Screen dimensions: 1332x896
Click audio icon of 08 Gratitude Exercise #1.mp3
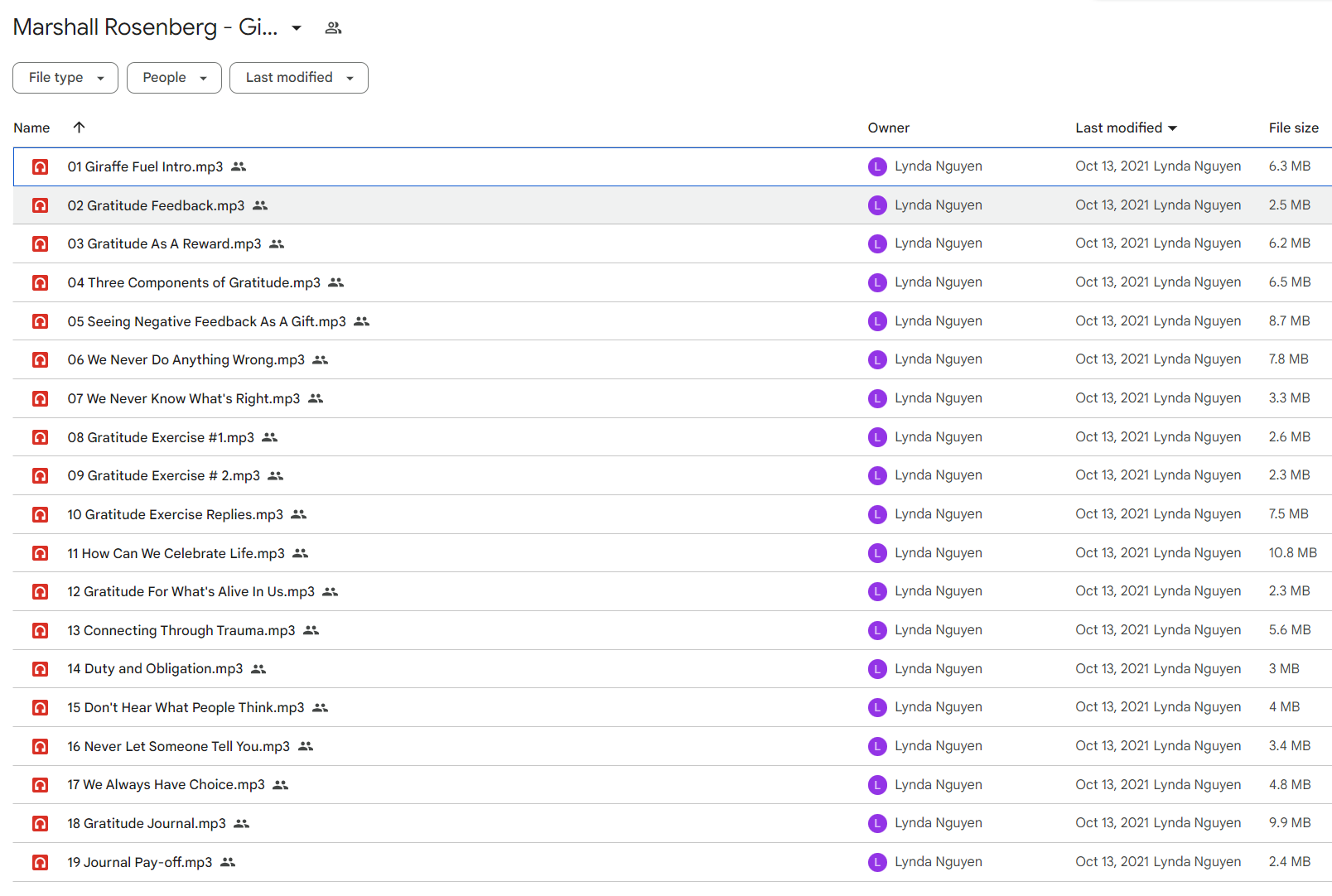point(40,437)
